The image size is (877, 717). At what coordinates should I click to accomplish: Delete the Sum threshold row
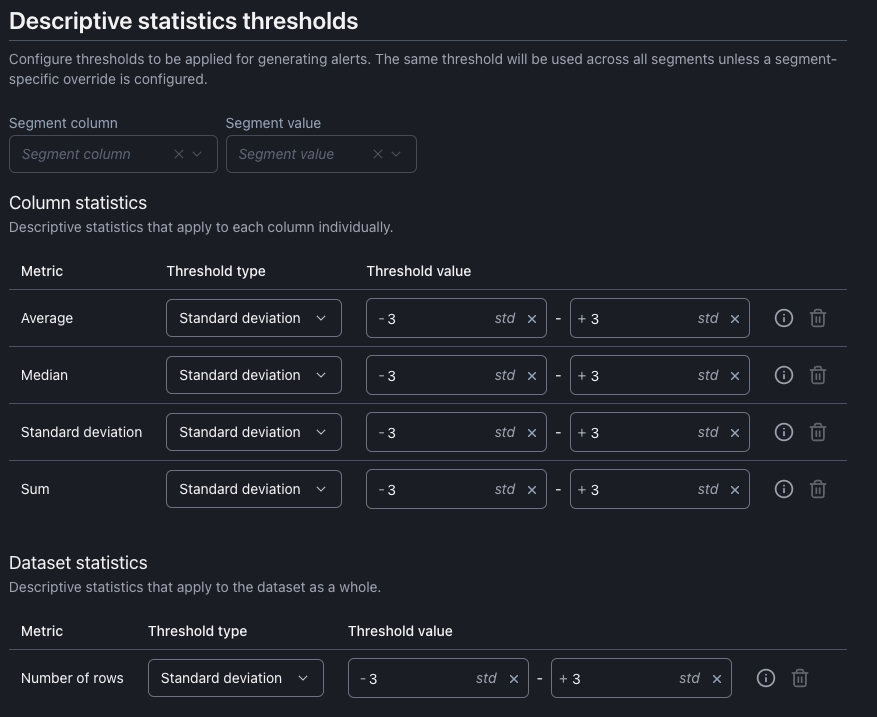818,489
